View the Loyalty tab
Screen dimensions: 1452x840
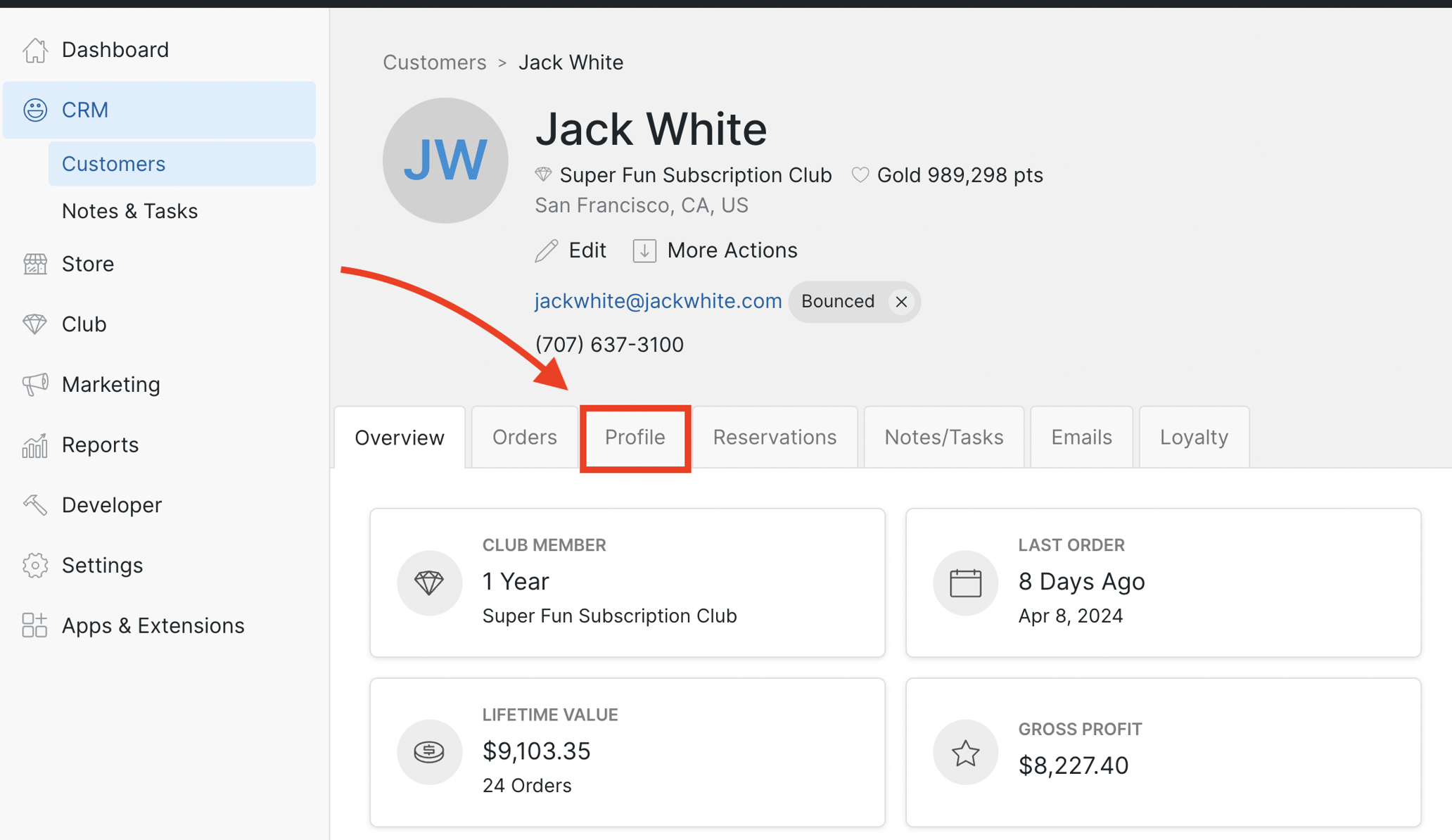coord(1194,438)
